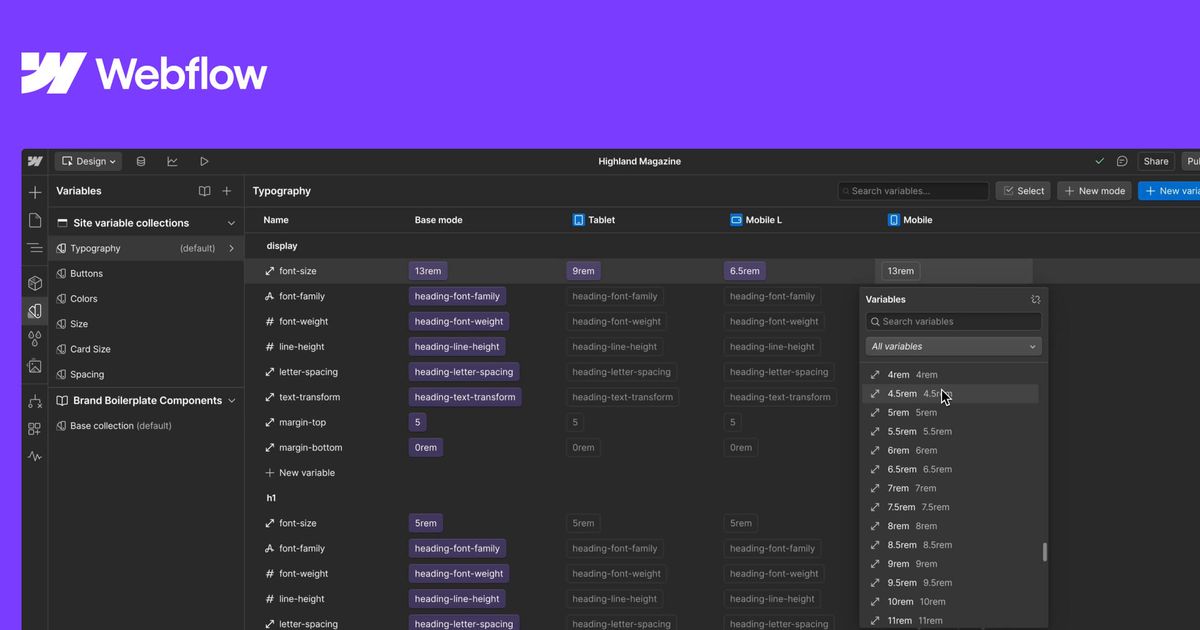Click the New mode button
1200x630 pixels.
(1094, 191)
